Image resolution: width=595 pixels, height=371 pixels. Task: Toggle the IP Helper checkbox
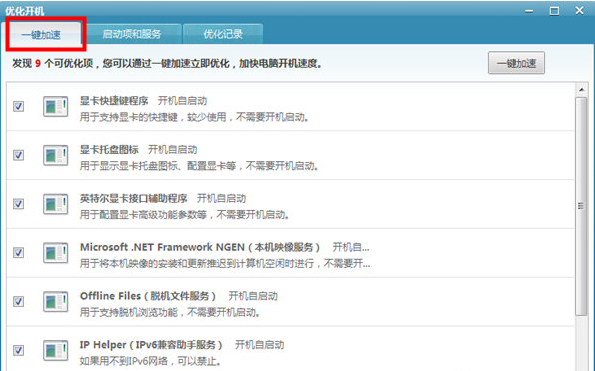tap(19, 350)
